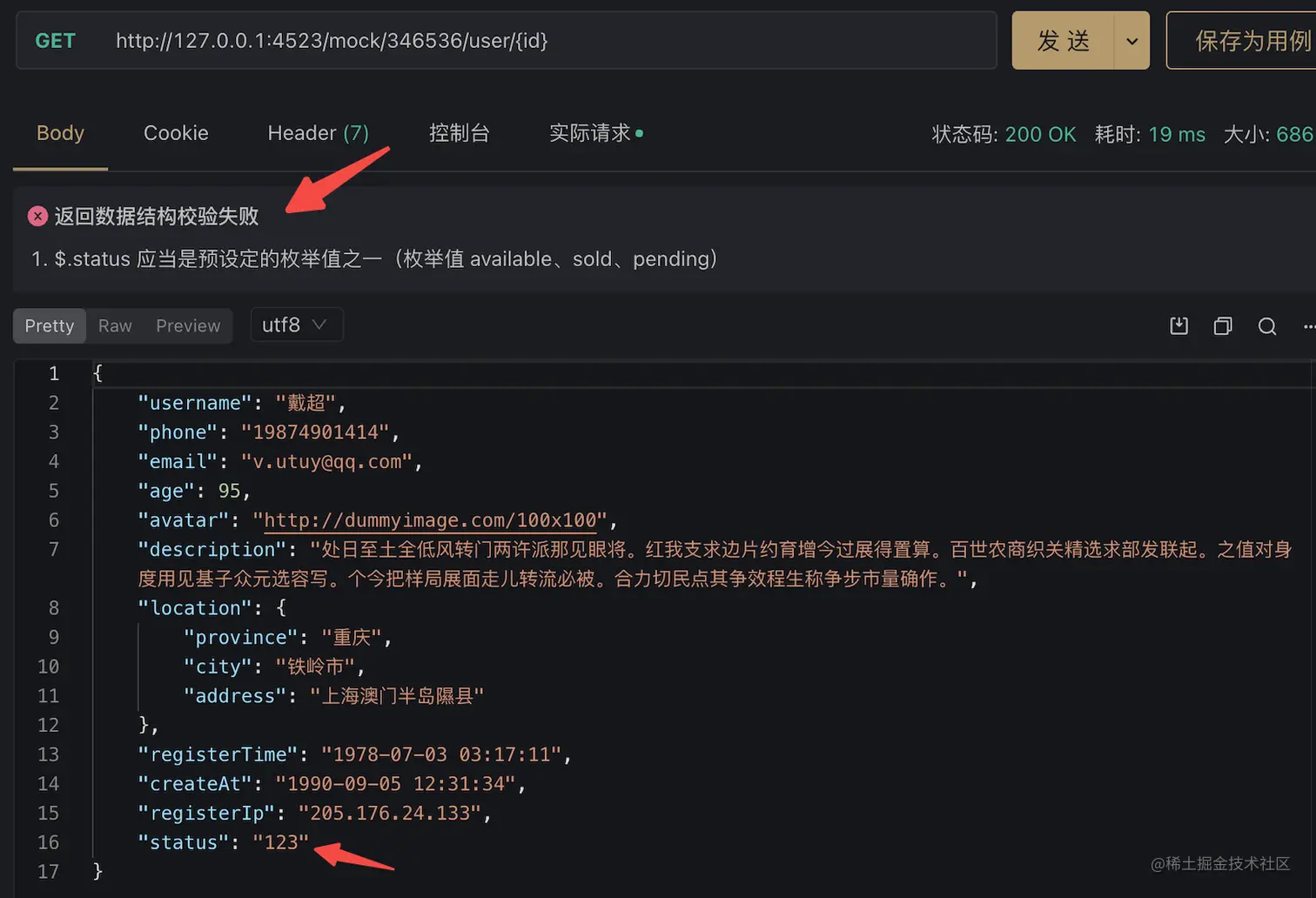Open the Header (7) tab
This screenshot has width=1316, height=898.
(319, 133)
